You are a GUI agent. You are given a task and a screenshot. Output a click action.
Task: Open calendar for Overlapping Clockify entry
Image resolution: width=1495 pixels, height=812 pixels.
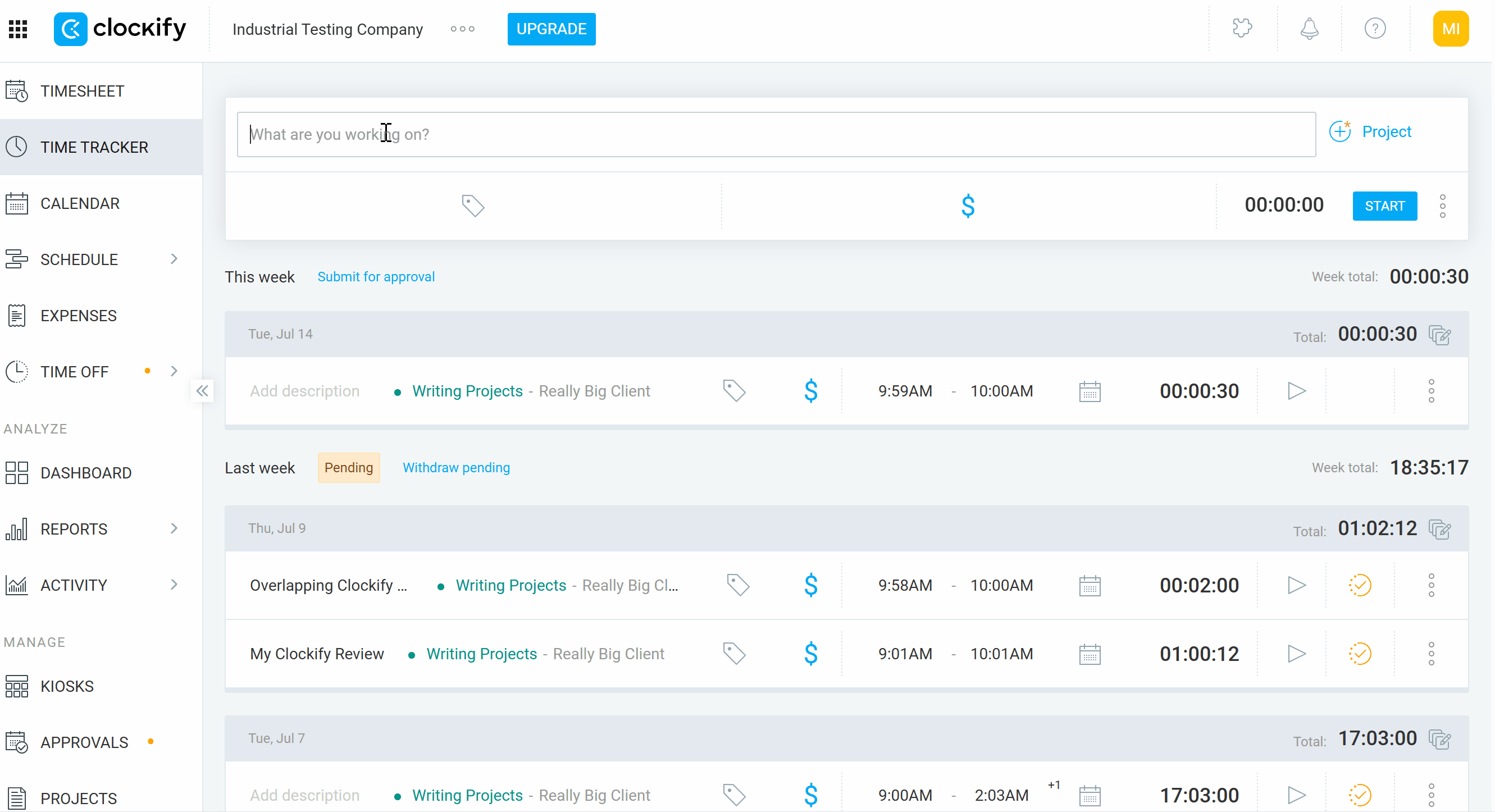click(1090, 586)
